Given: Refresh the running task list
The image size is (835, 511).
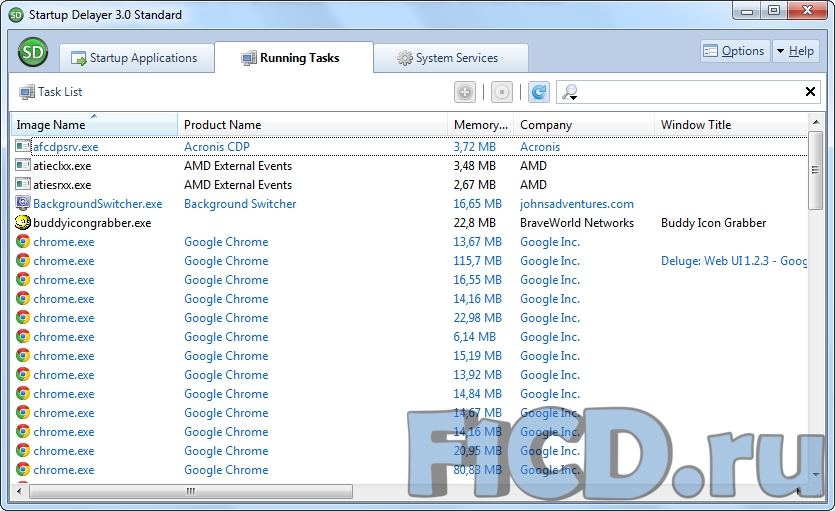Looking at the screenshot, I should coord(539,92).
